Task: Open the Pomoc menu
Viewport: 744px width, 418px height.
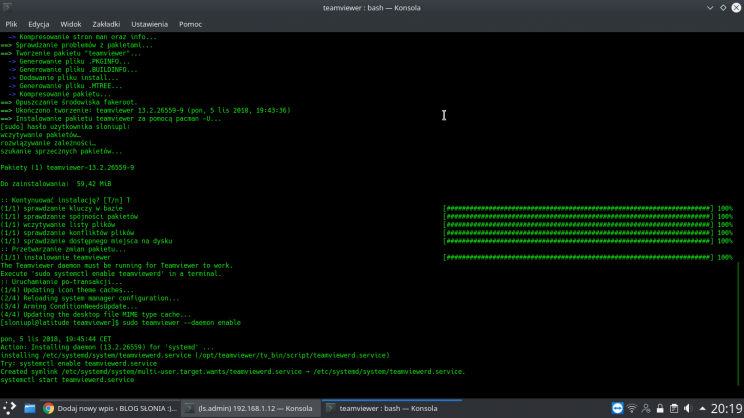Action: coord(190,22)
